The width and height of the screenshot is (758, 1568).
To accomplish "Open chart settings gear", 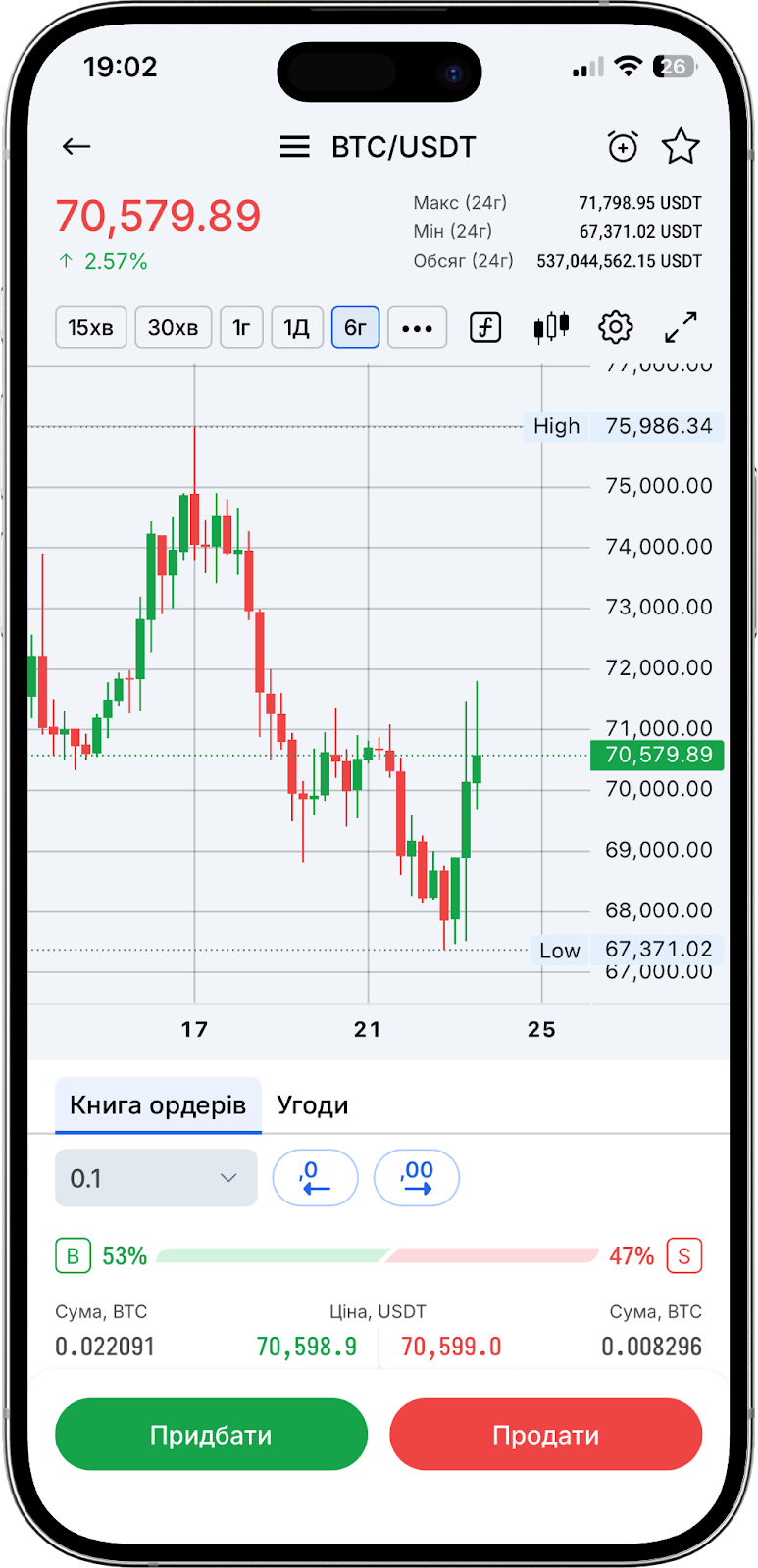I will [616, 327].
